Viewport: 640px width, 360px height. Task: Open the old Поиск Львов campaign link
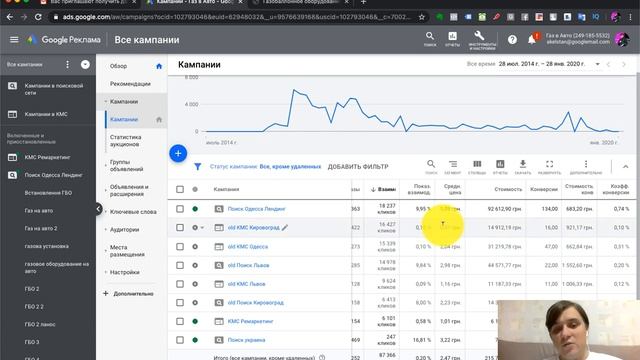click(248, 265)
